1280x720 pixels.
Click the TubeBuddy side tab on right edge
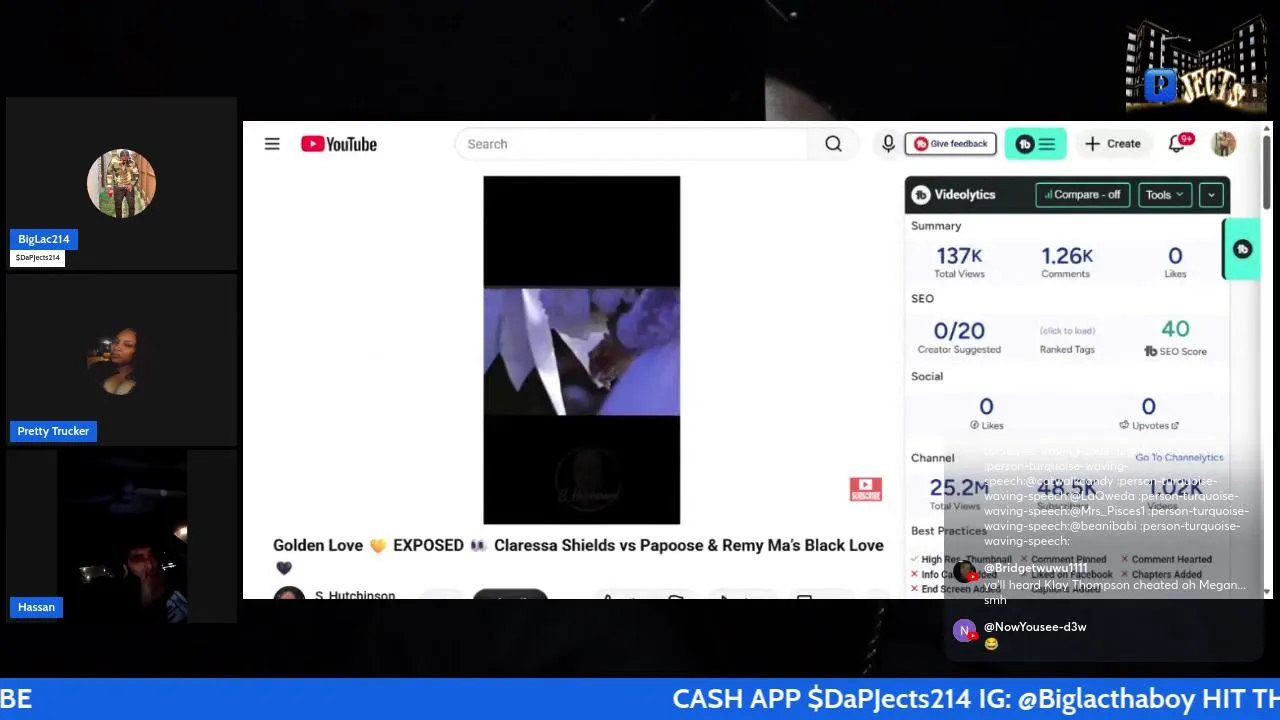[1242, 249]
